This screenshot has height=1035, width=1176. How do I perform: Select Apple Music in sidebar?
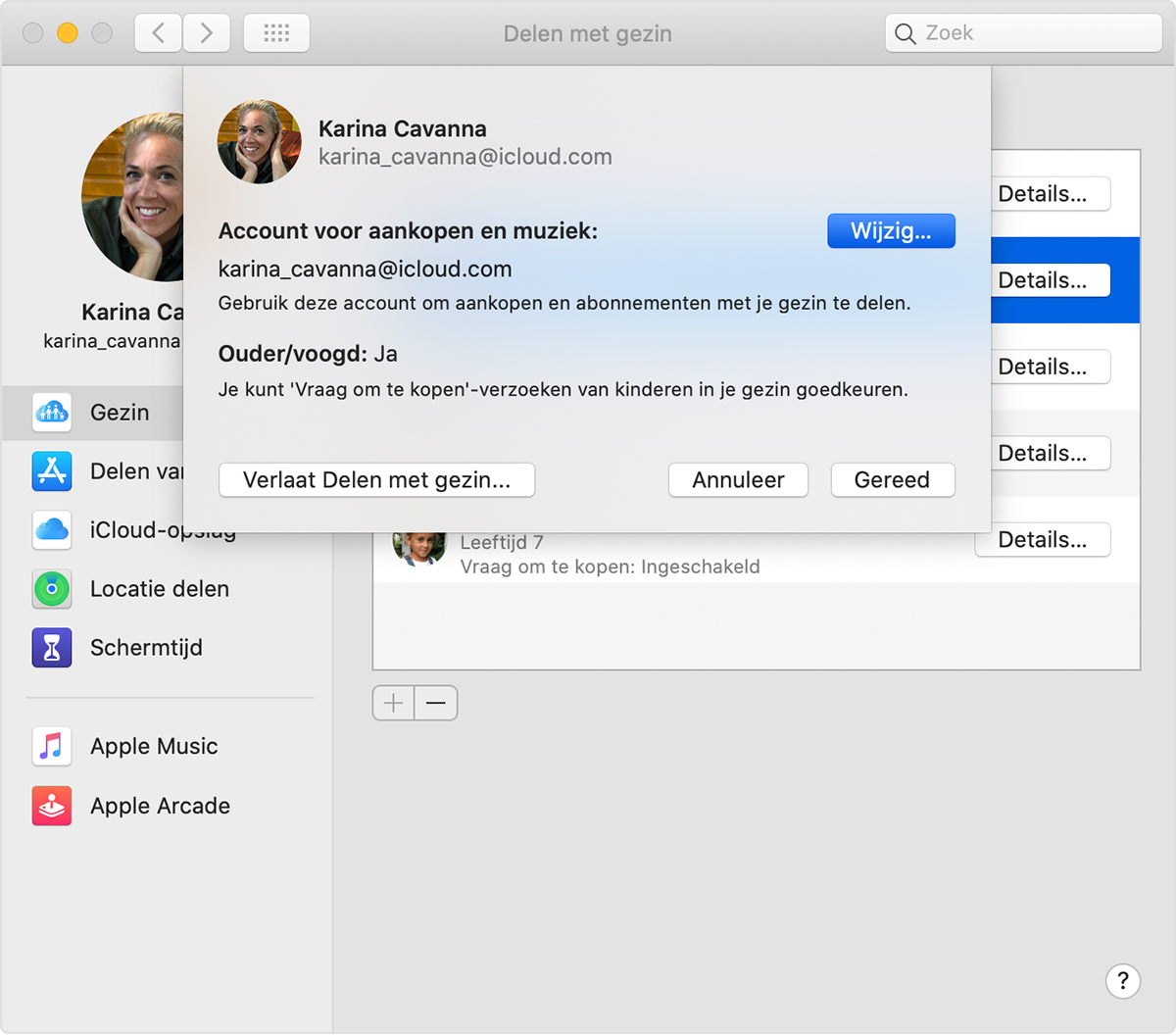pyautogui.click(x=153, y=747)
